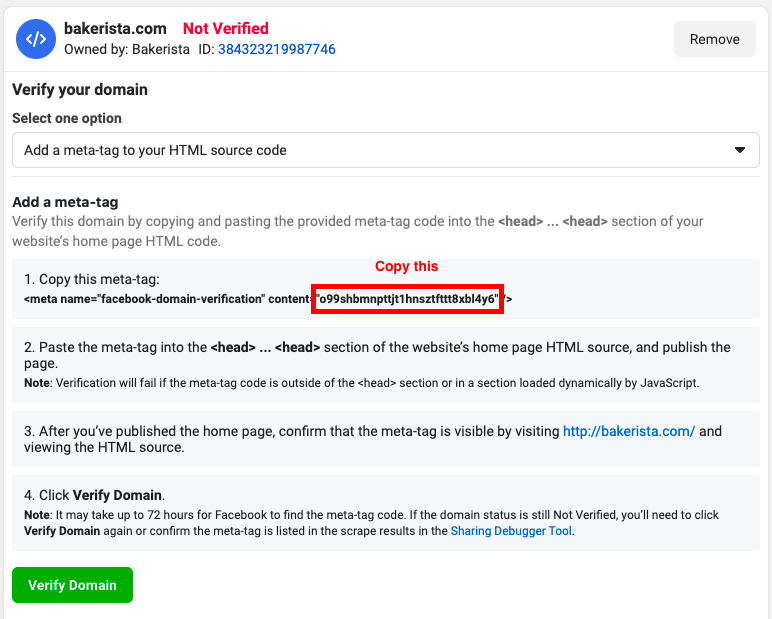Open the http://bakerista.com/ link
Image resolution: width=772 pixels, height=619 pixels.
[x=629, y=431]
